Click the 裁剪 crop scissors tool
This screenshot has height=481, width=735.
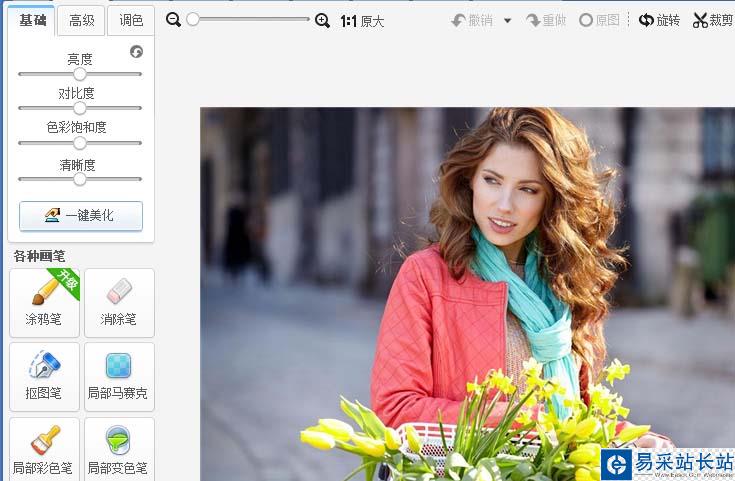(713, 20)
